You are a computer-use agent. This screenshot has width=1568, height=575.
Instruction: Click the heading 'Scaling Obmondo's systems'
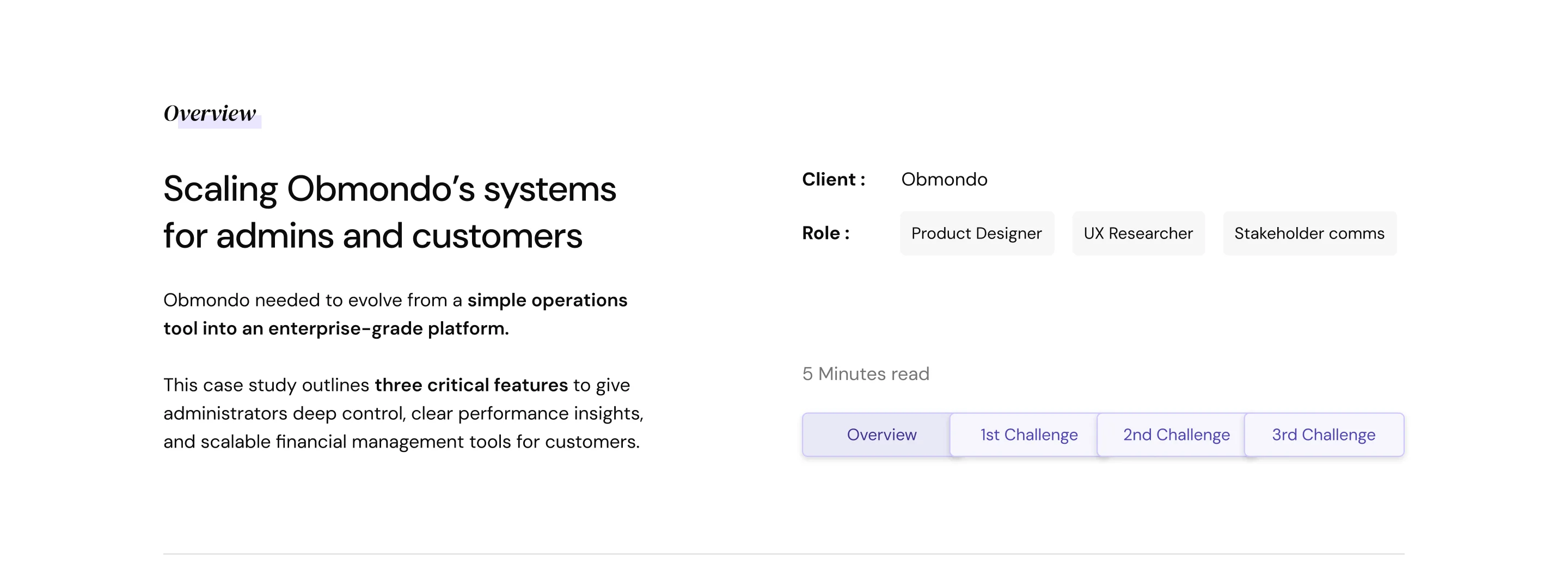click(390, 188)
